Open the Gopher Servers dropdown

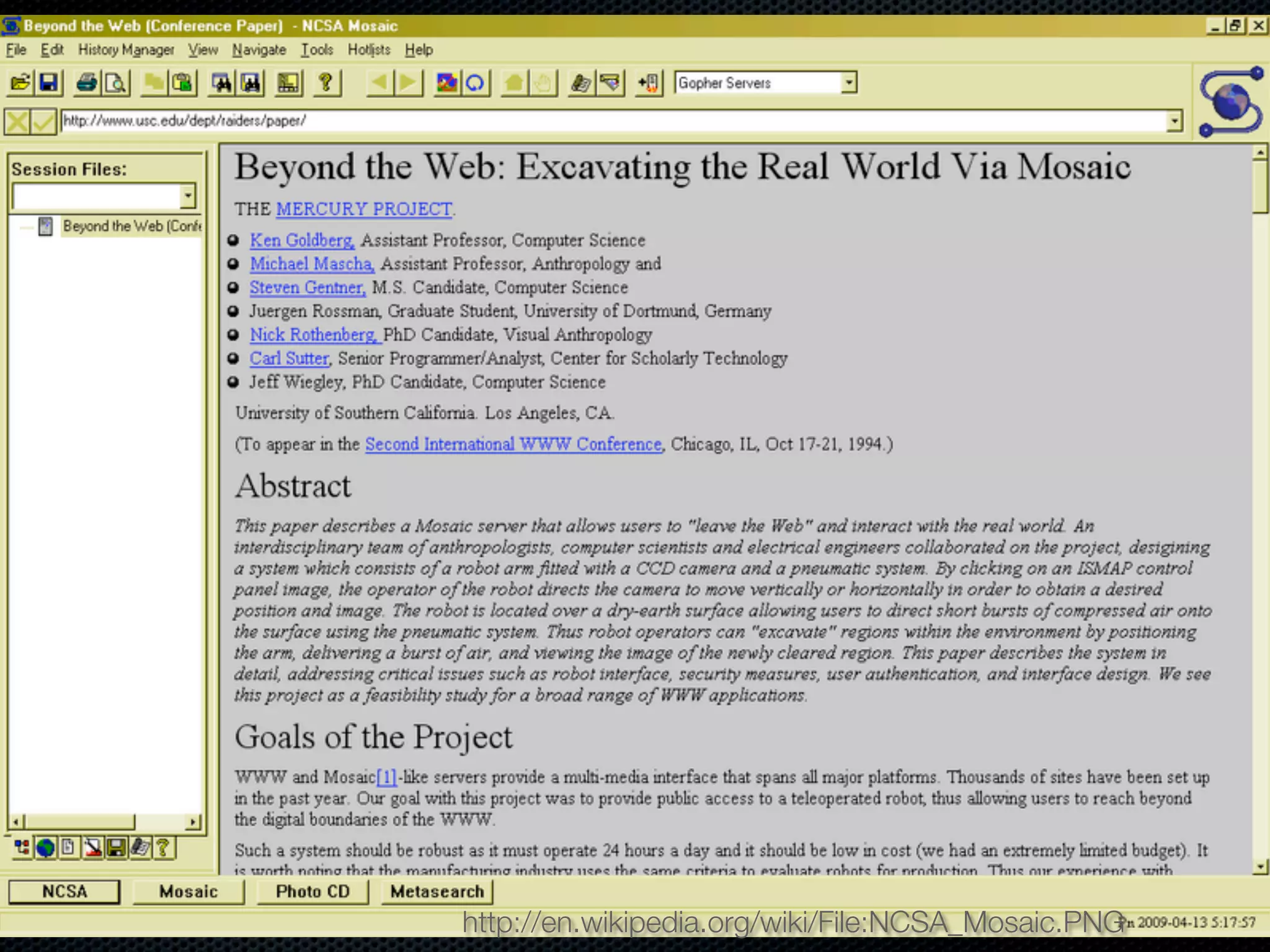tap(850, 82)
